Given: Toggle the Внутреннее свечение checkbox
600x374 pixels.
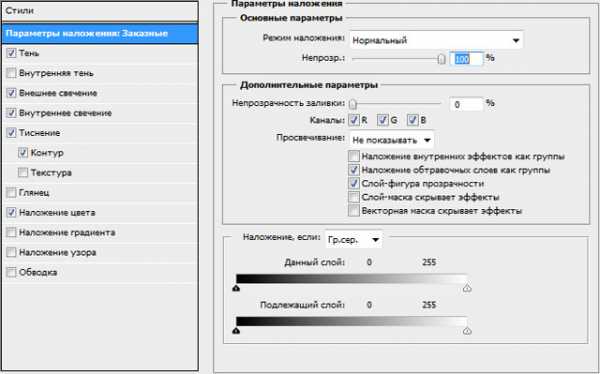Looking at the screenshot, I should click(11, 113).
